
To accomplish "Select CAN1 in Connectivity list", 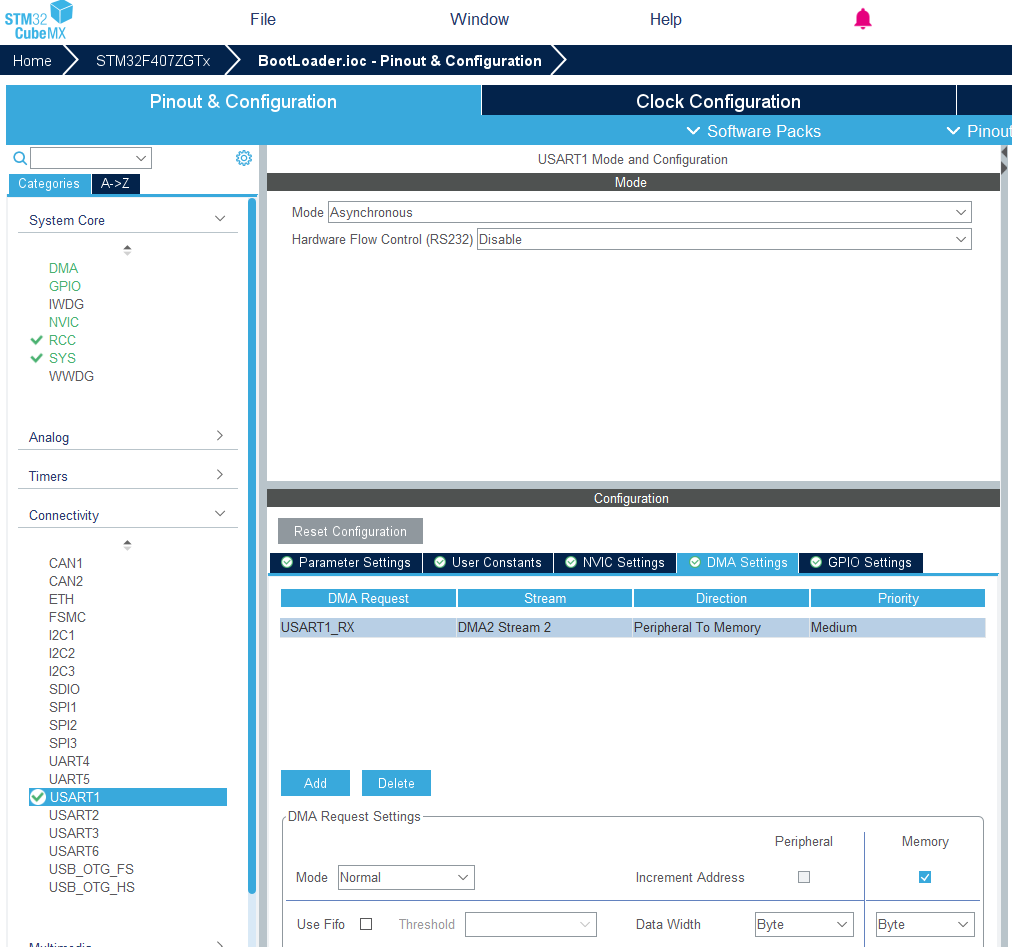I will [66, 564].
